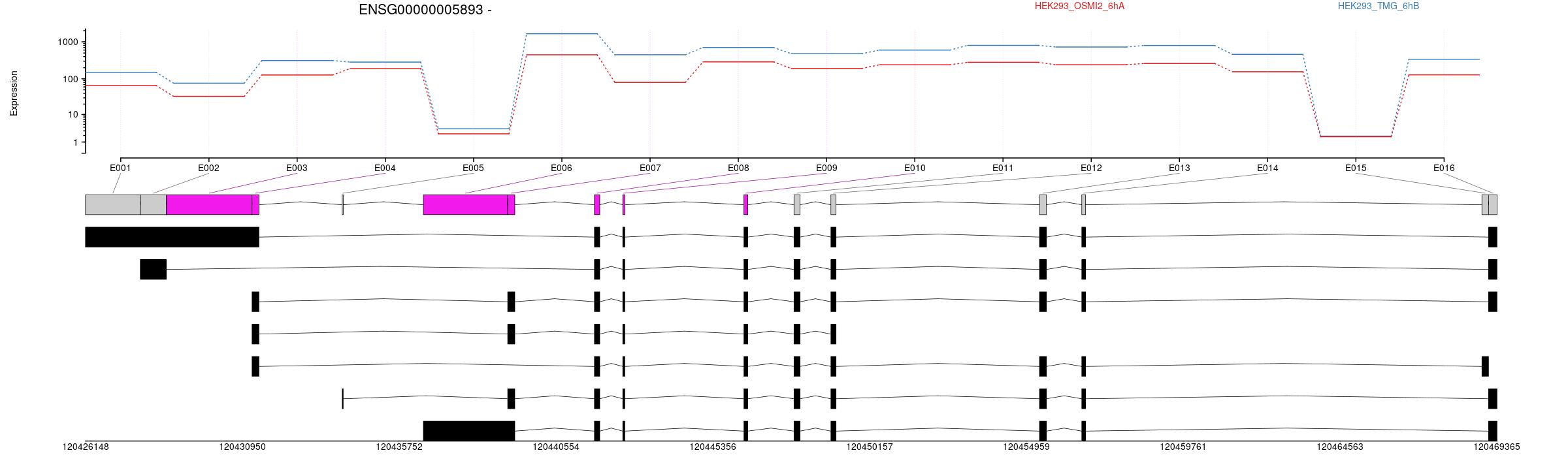Click the wide magenta exon box under E005

point(465,204)
